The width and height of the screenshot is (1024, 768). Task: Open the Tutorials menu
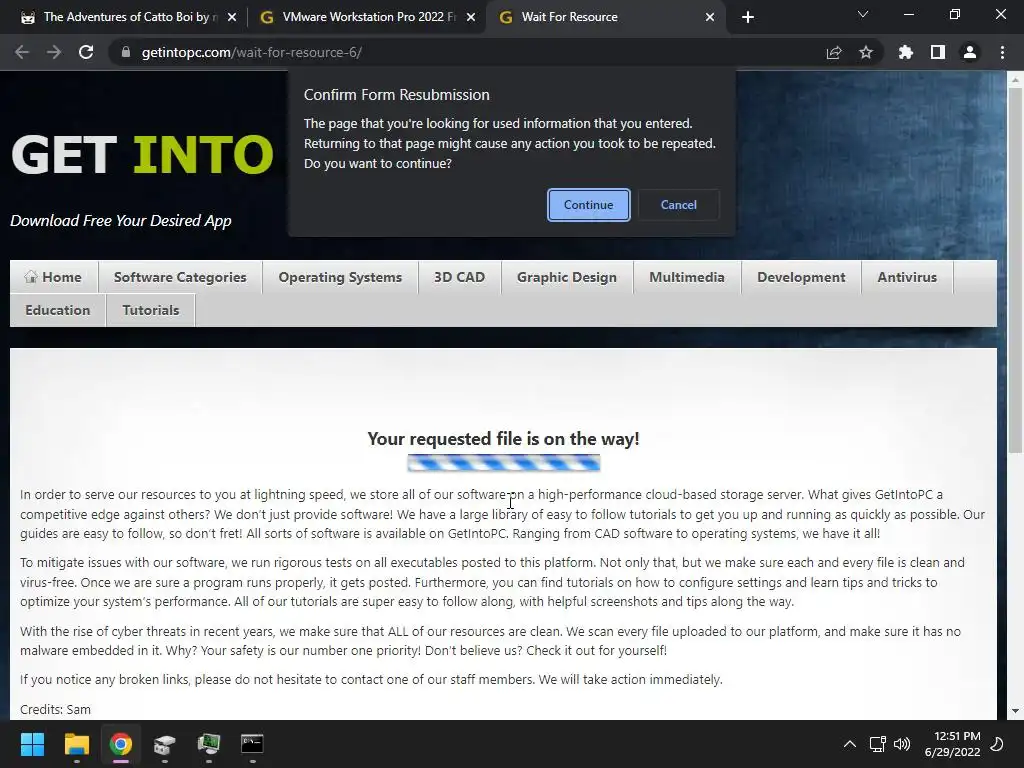(x=151, y=310)
